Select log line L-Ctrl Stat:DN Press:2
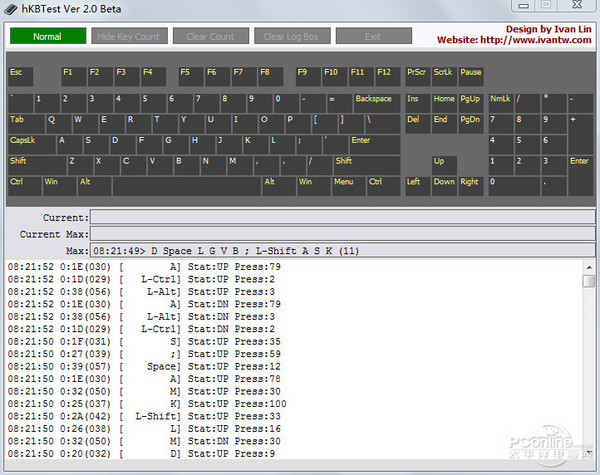This screenshot has width=600, height=475. (141, 329)
